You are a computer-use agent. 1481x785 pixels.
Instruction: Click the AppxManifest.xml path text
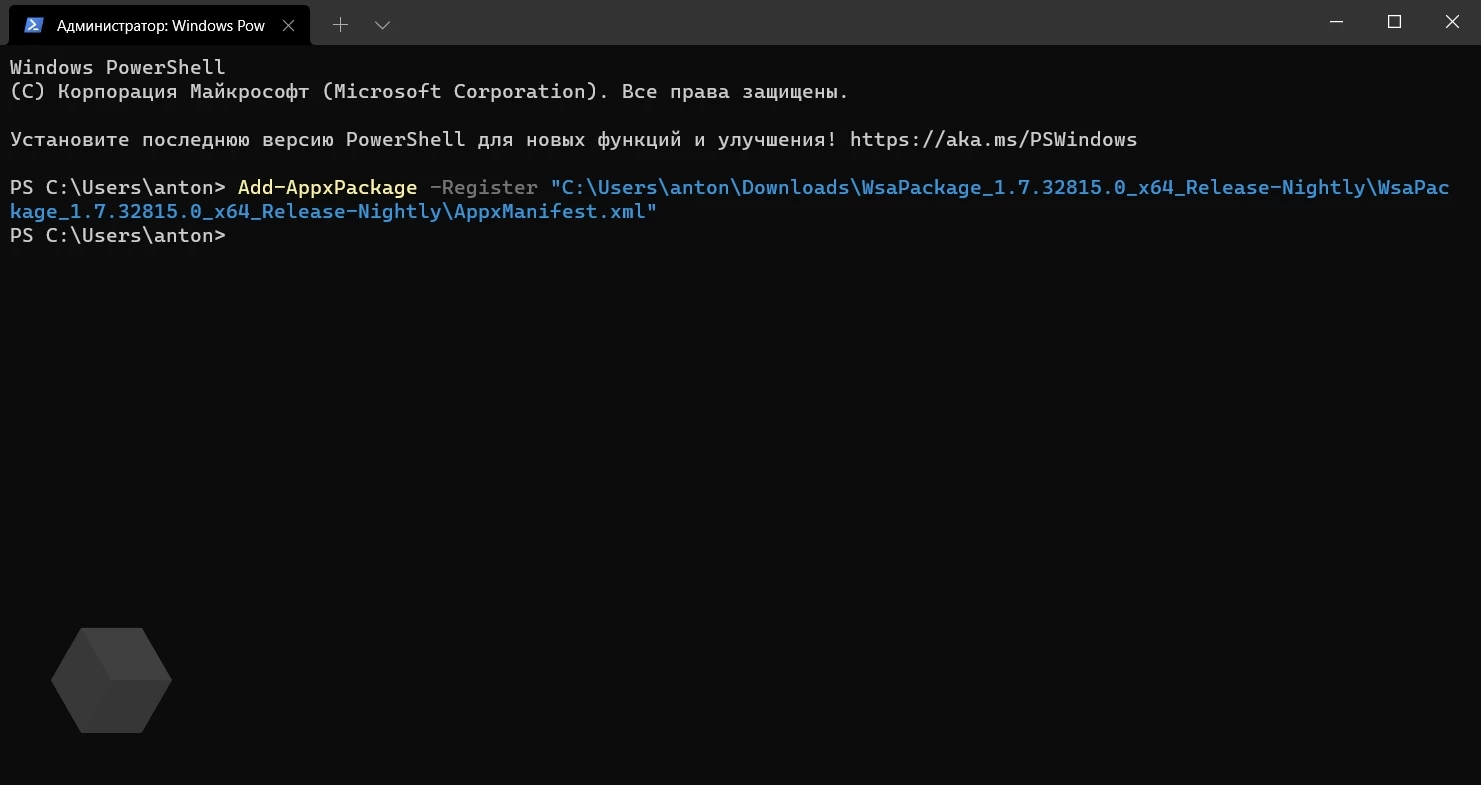click(551, 212)
